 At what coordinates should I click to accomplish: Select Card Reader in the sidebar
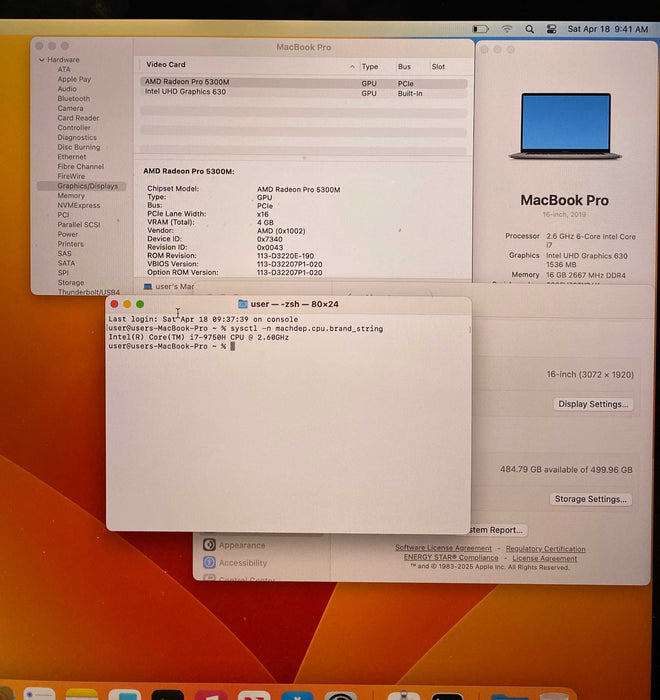pyautogui.click(x=78, y=118)
